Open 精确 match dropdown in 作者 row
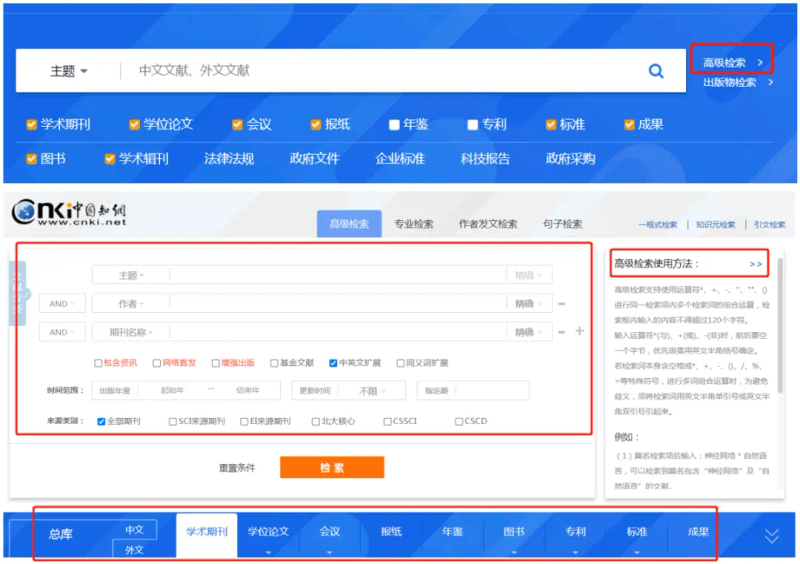 (529, 304)
